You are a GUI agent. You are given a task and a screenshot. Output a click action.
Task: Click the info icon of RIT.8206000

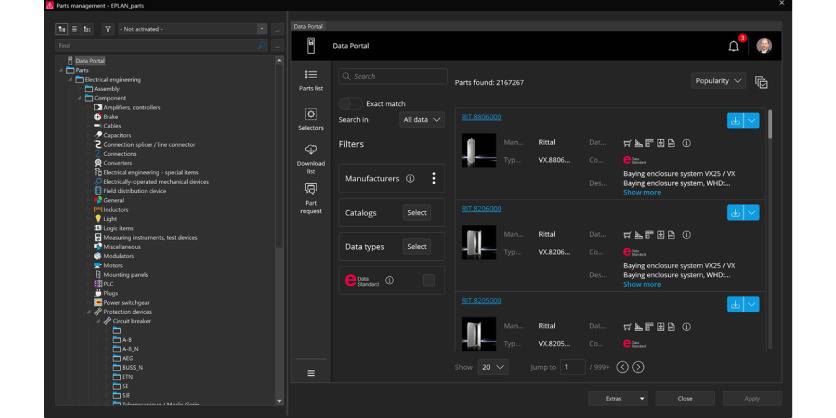(687, 235)
